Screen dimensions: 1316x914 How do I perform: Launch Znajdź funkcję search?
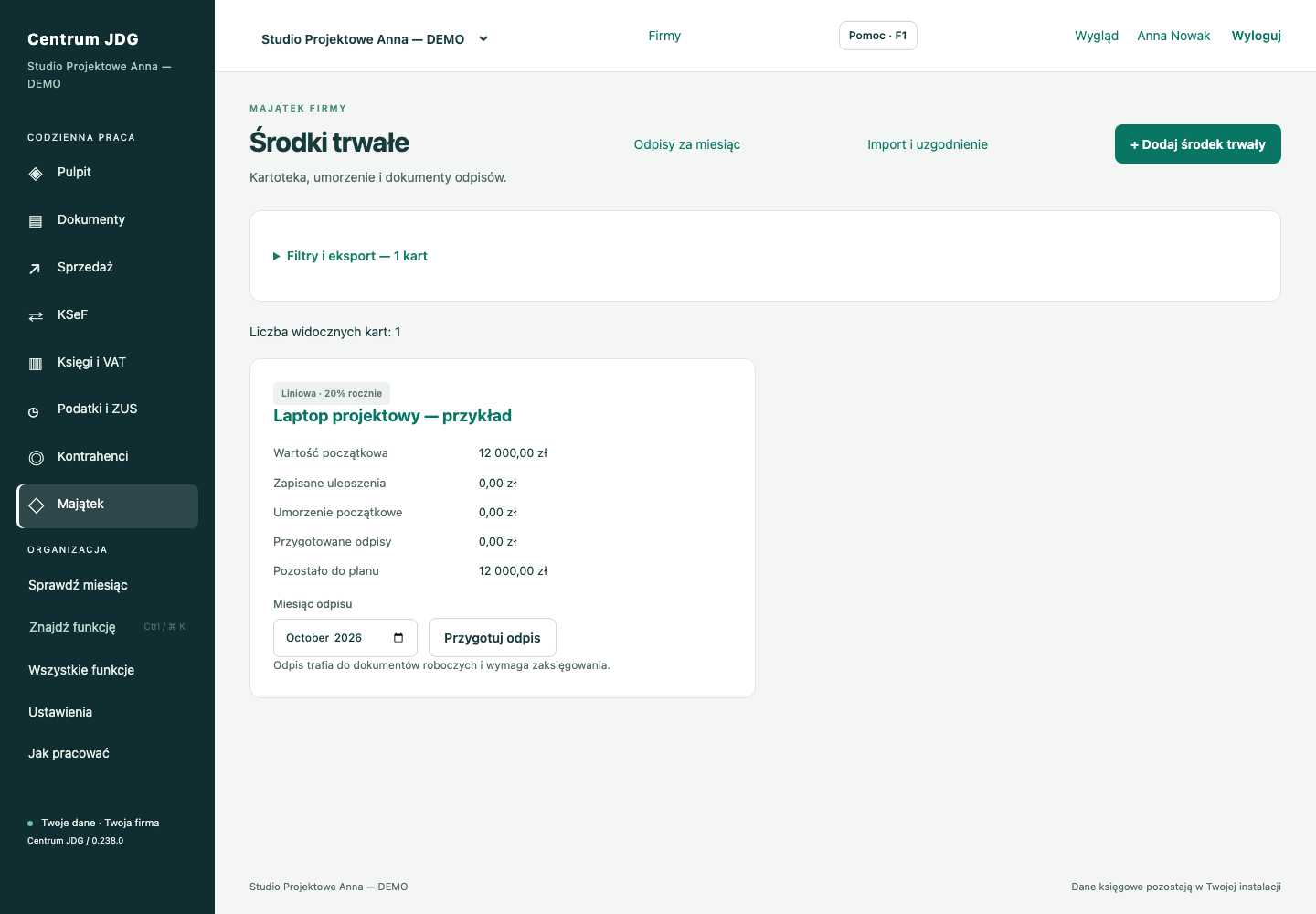click(108, 627)
